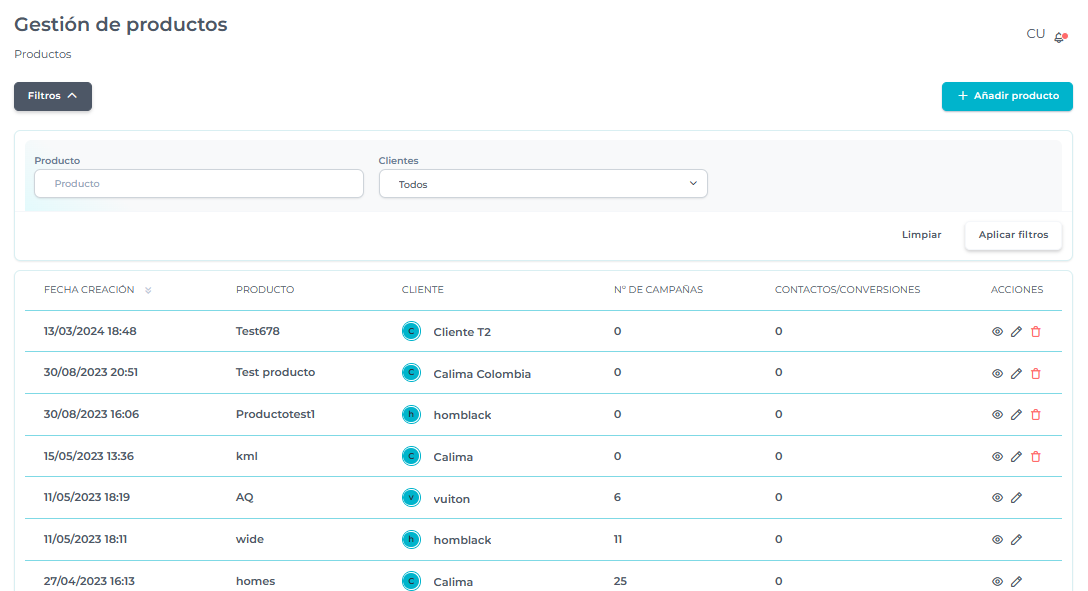Click pencil icon for AQ product
Viewport: 1088px width, 591px height.
(1016, 498)
